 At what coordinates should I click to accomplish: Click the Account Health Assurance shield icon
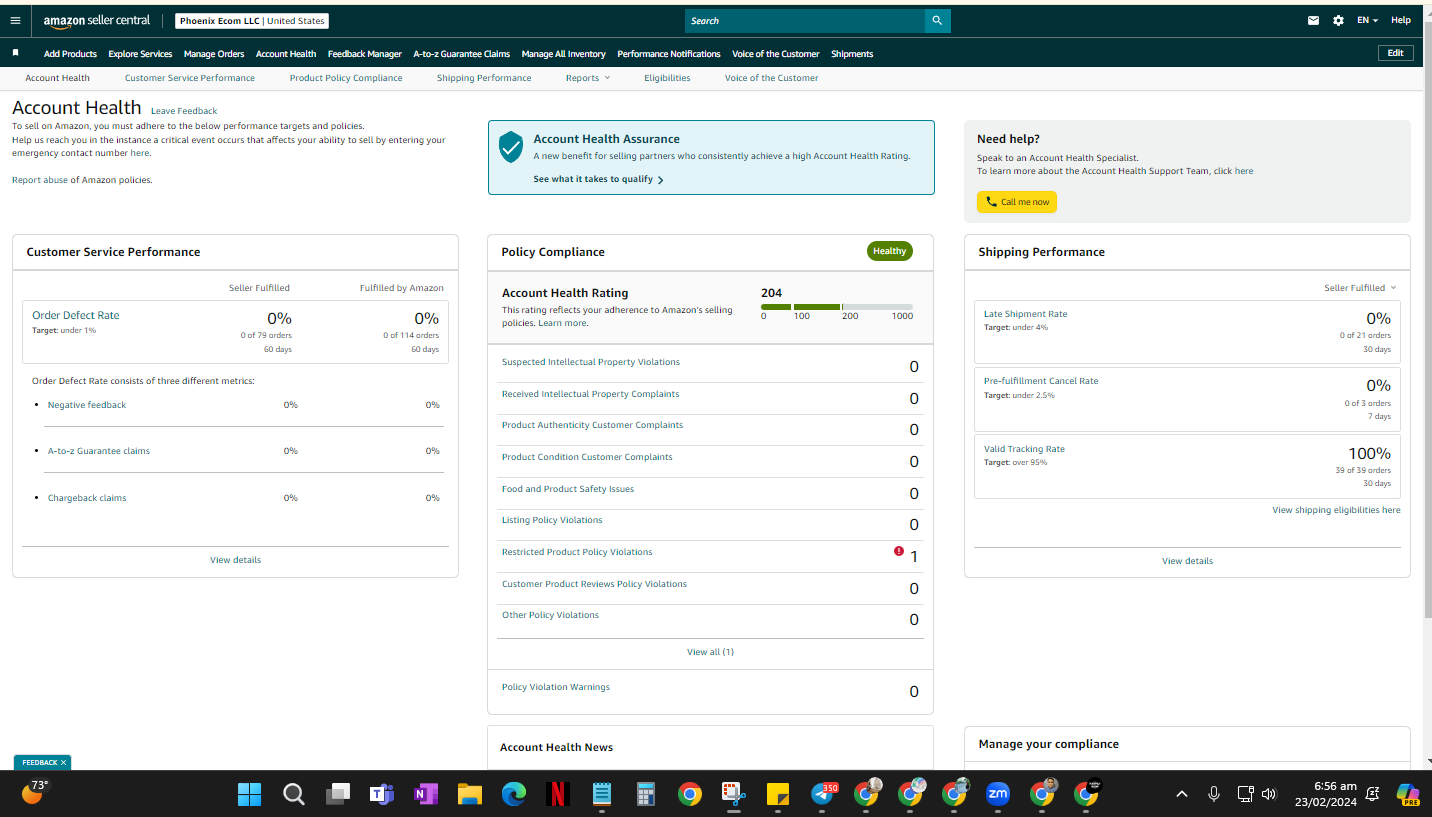tap(511, 147)
